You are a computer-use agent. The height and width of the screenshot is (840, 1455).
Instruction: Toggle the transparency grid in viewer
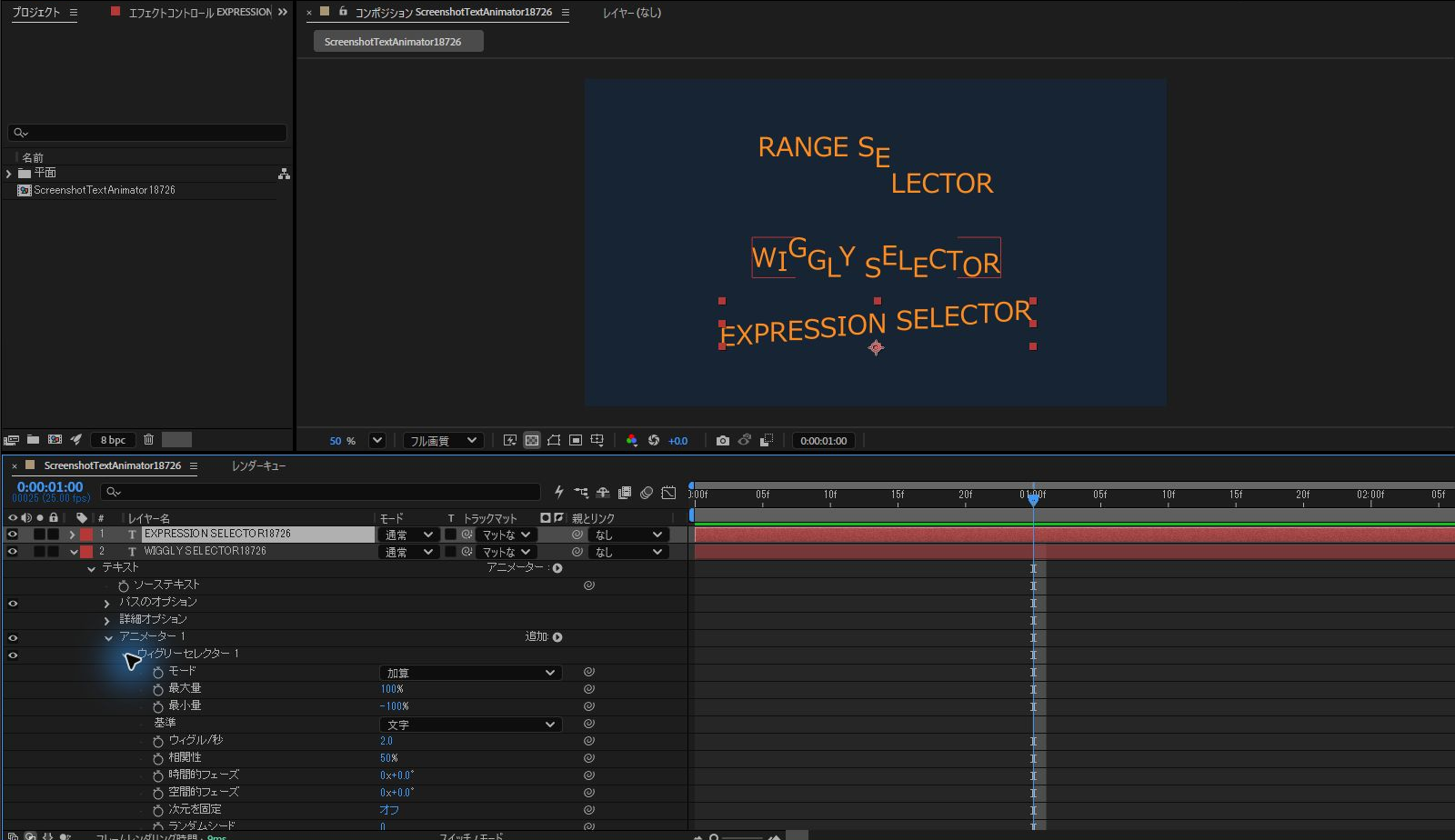(532, 441)
